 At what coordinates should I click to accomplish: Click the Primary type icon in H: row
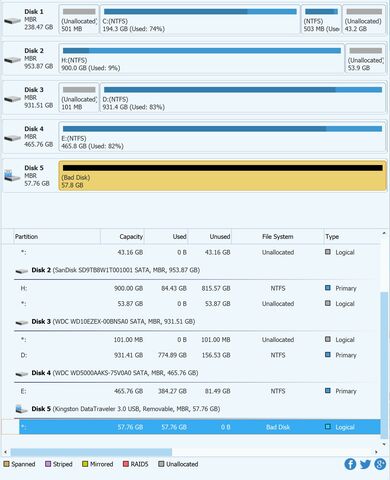(x=328, y=288)
